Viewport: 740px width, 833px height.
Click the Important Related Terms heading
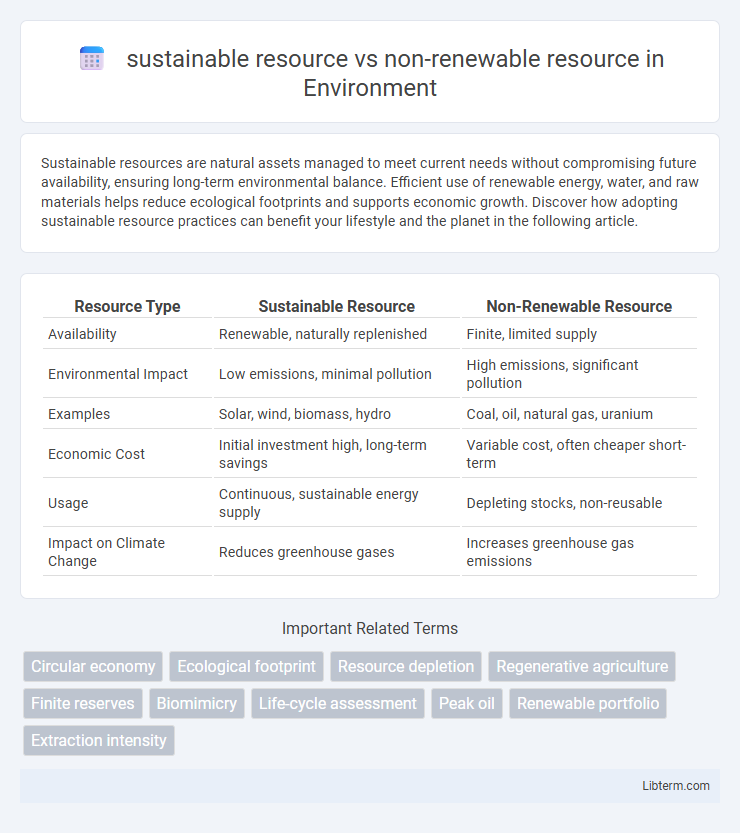[x=370, y=628]
